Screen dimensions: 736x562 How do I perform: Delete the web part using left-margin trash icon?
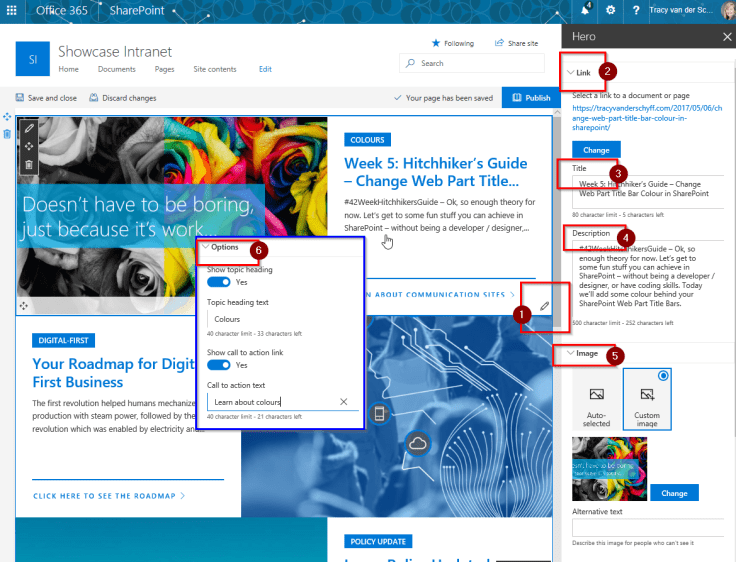[x=7, y=133]
